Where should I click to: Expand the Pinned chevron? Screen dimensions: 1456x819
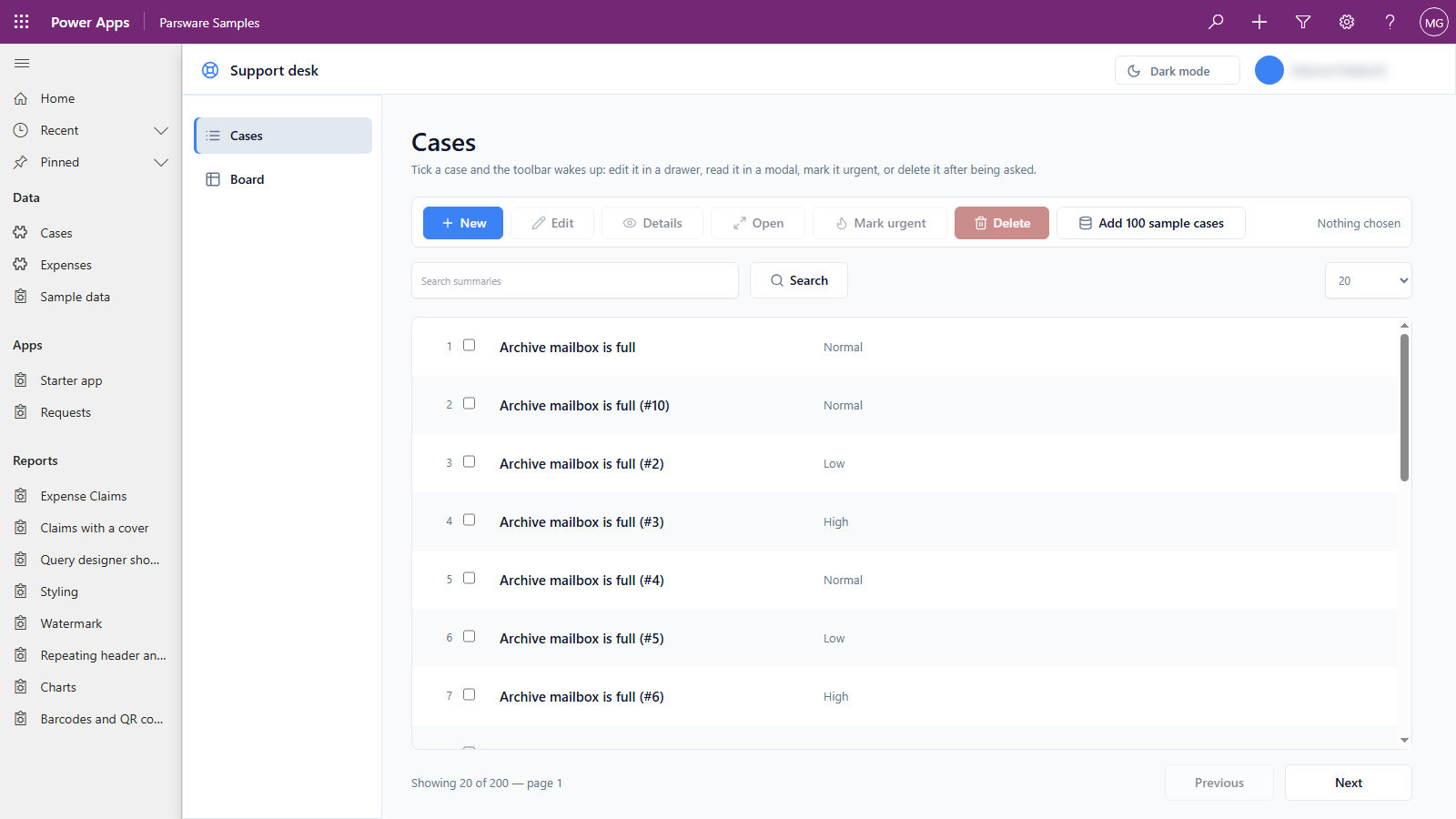[x=161, y=162]
